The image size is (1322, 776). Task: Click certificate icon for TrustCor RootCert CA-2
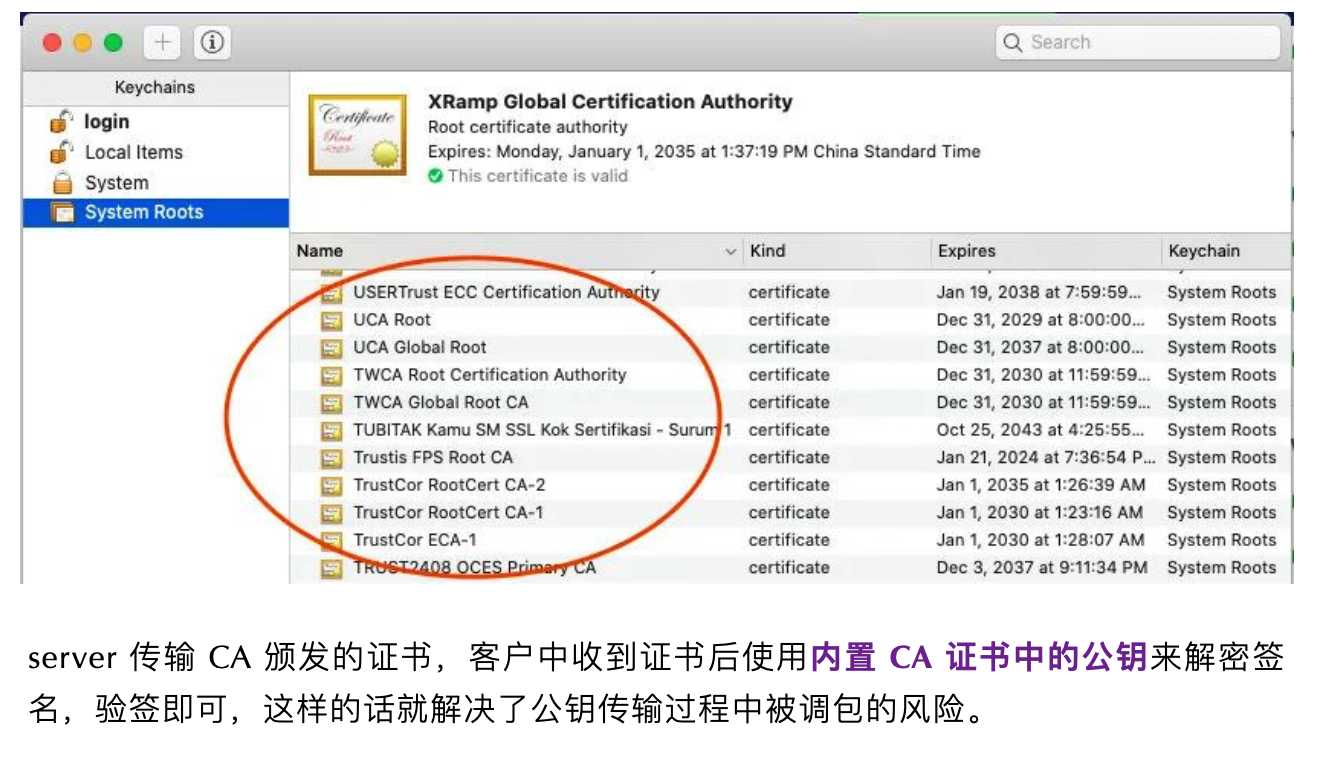coord(331,485)
